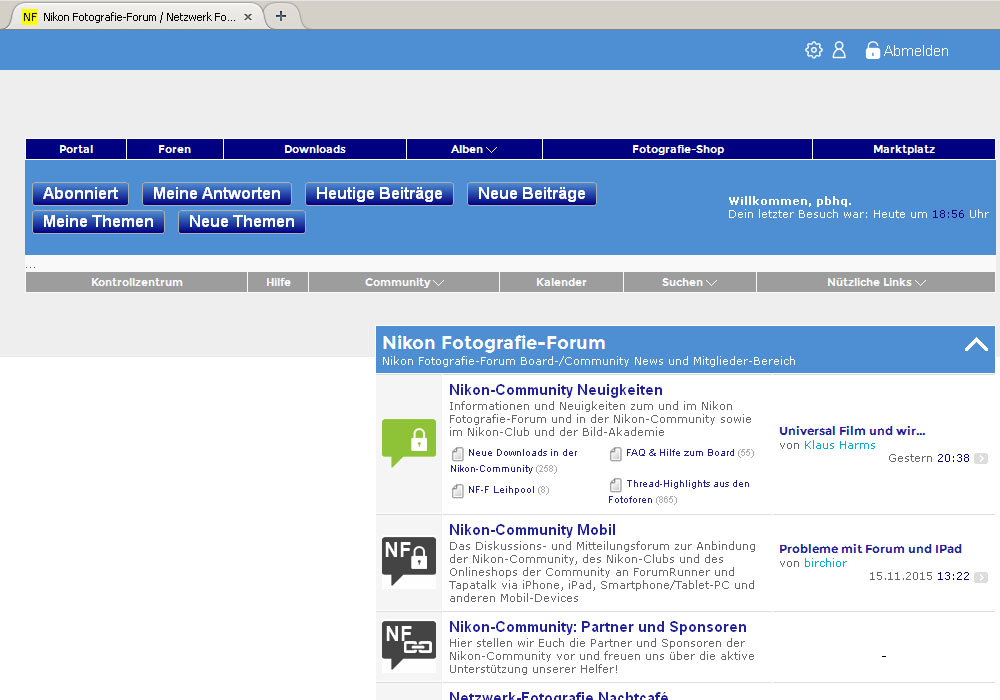Open FAQ & Hilfe zum Board subforum
Viewport: 1000px width, 700px height.
pos(680,453)
